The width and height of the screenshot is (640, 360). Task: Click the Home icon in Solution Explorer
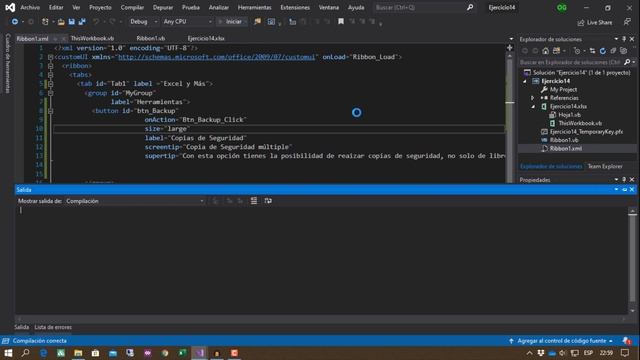[545, 51]
